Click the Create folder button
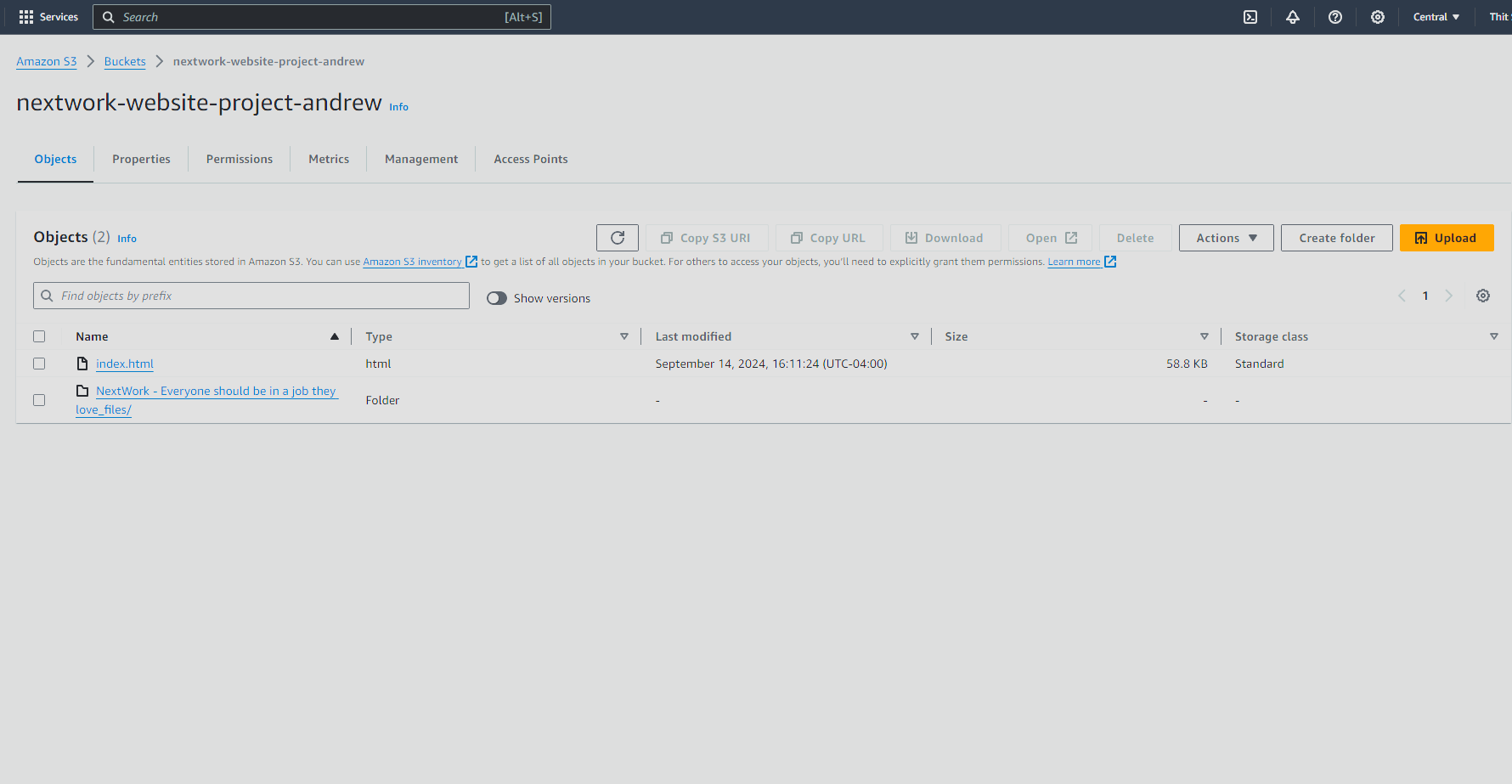Image resolution: width=1512 pixels, height=784 pixels. click(x=1337, y=238)
